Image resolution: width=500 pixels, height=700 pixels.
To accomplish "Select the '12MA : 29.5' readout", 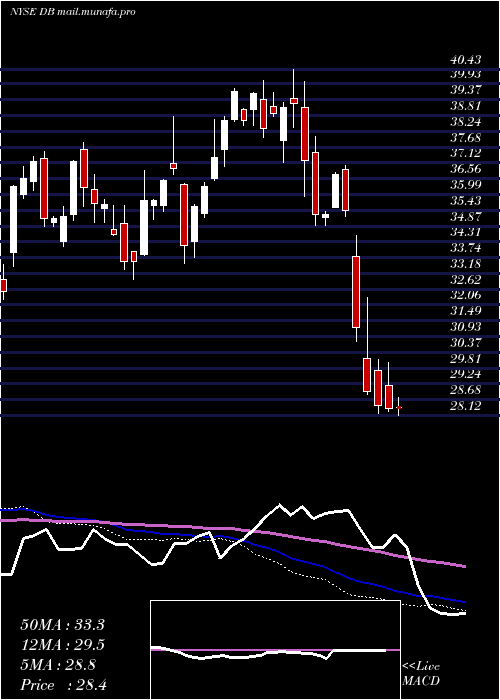I will click(62, 645).
